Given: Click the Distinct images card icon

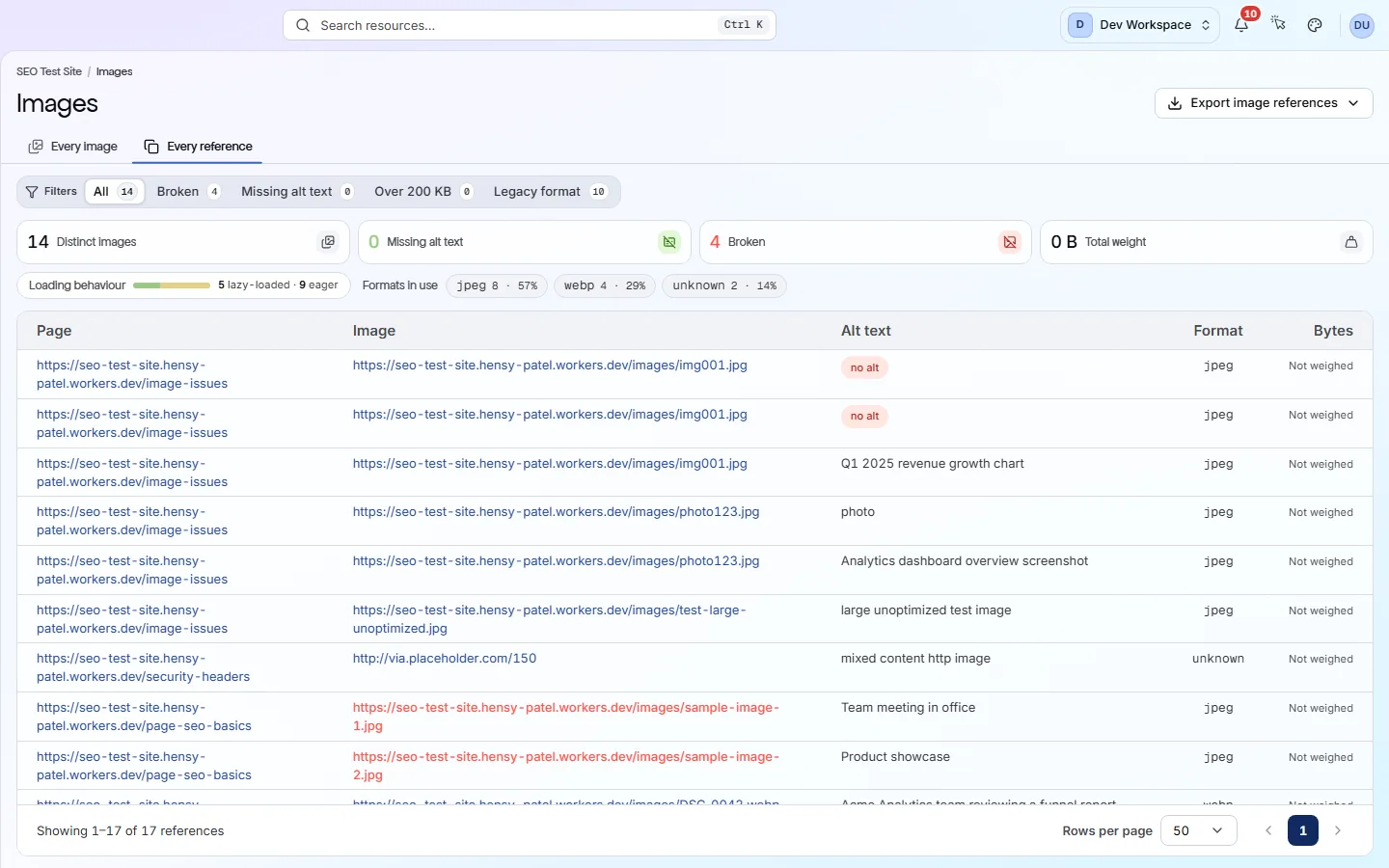Looking at the screenshot, I should tap(328, 242).
